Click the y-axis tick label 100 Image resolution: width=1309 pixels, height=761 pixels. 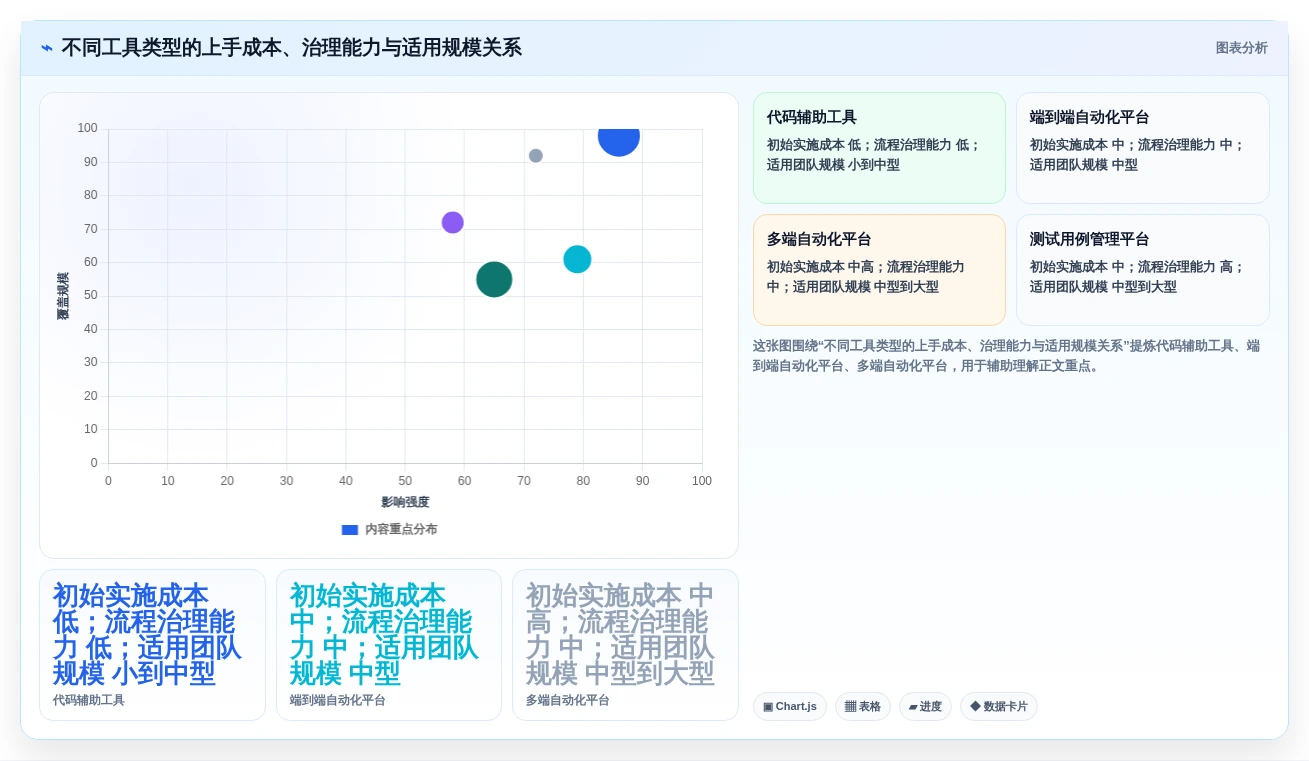88,128
